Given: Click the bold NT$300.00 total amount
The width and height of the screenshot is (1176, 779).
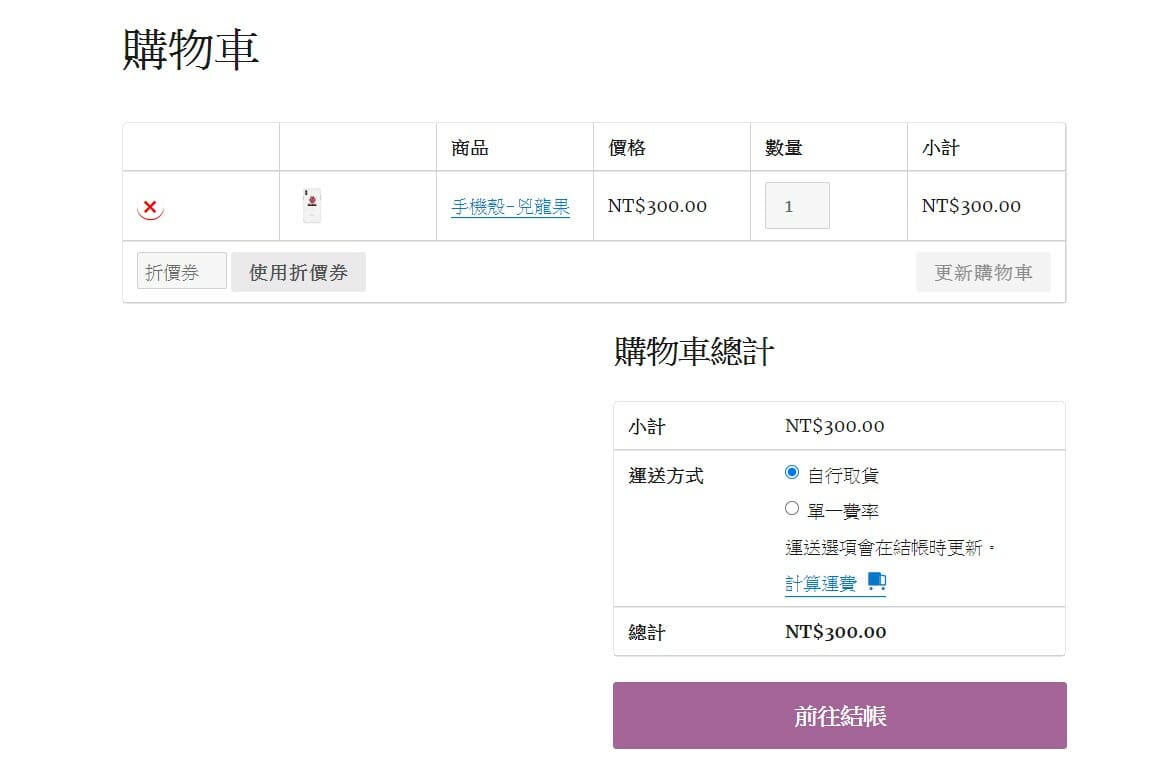Looking at the screenshot, I should (x=835, y=632).
